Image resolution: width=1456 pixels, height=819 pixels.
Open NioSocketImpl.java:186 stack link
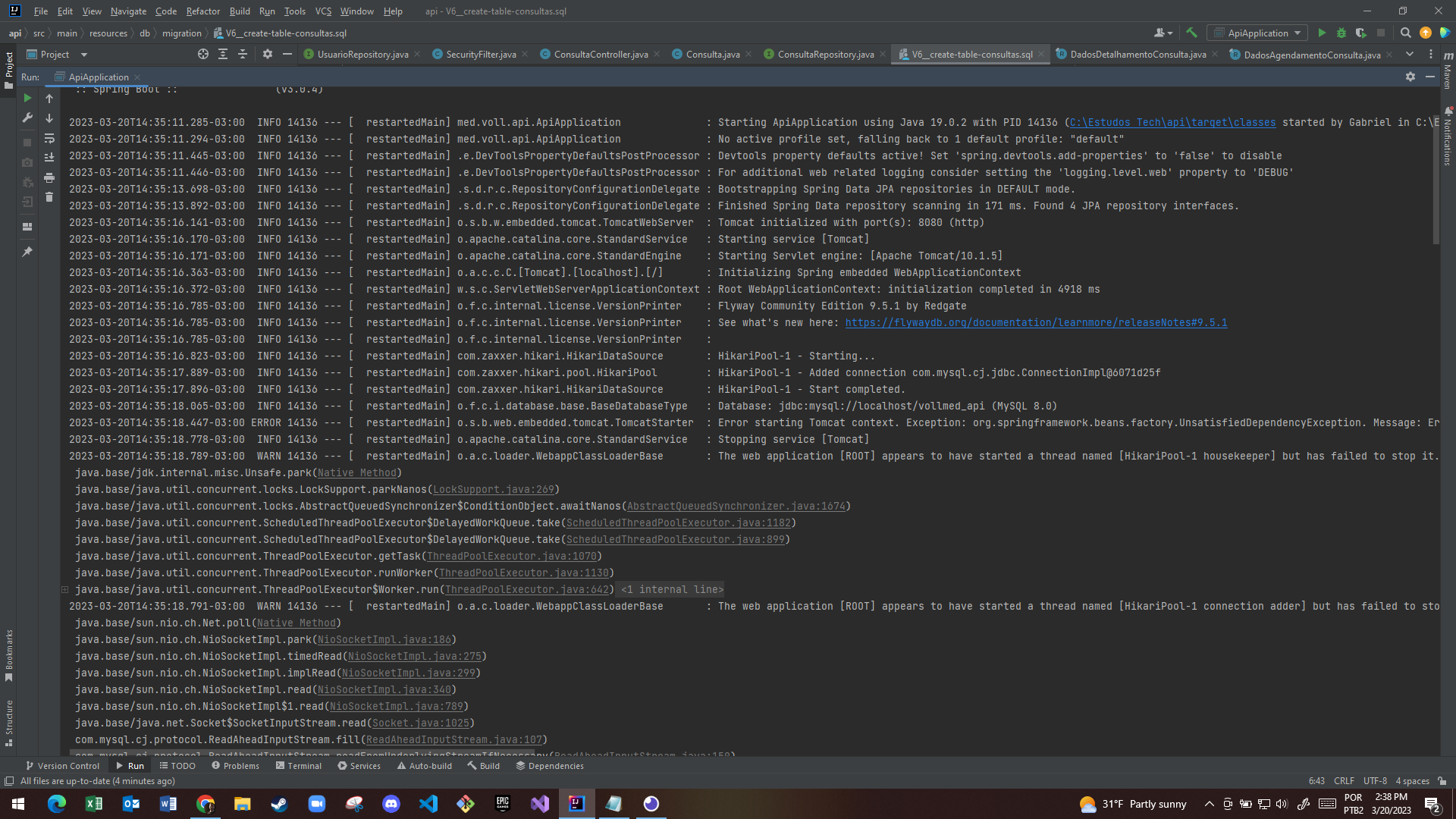pyautogui.click(x=384, y=639)
